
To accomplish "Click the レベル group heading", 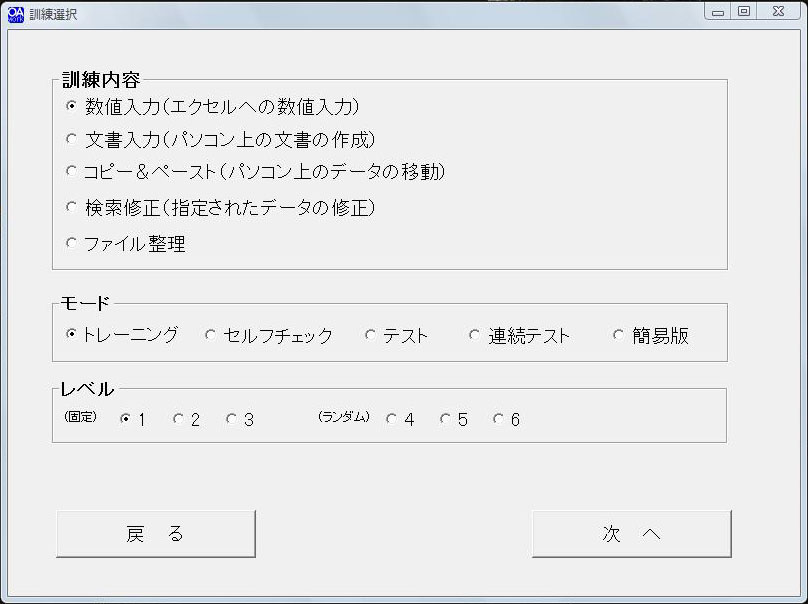I will 87,389.
